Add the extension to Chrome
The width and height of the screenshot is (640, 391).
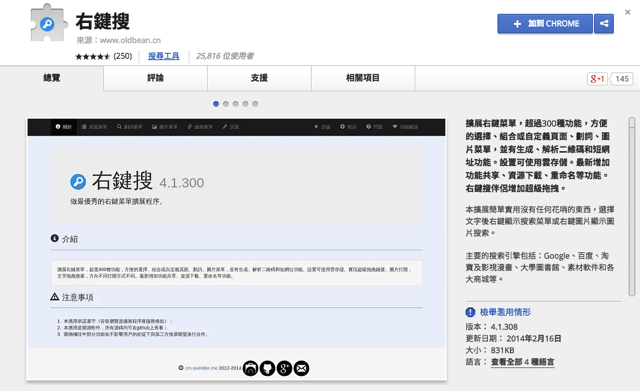click(x=545, y=24)
